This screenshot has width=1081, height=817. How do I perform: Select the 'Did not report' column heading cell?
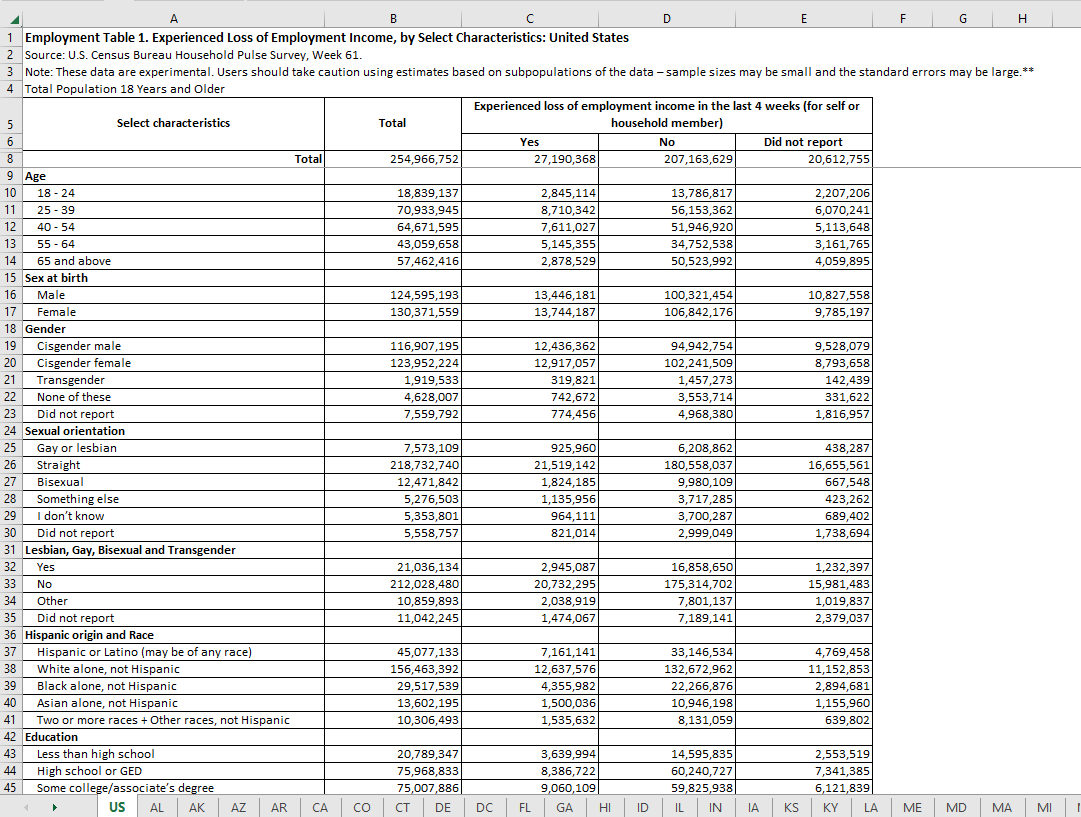click(x=802, y=142)
